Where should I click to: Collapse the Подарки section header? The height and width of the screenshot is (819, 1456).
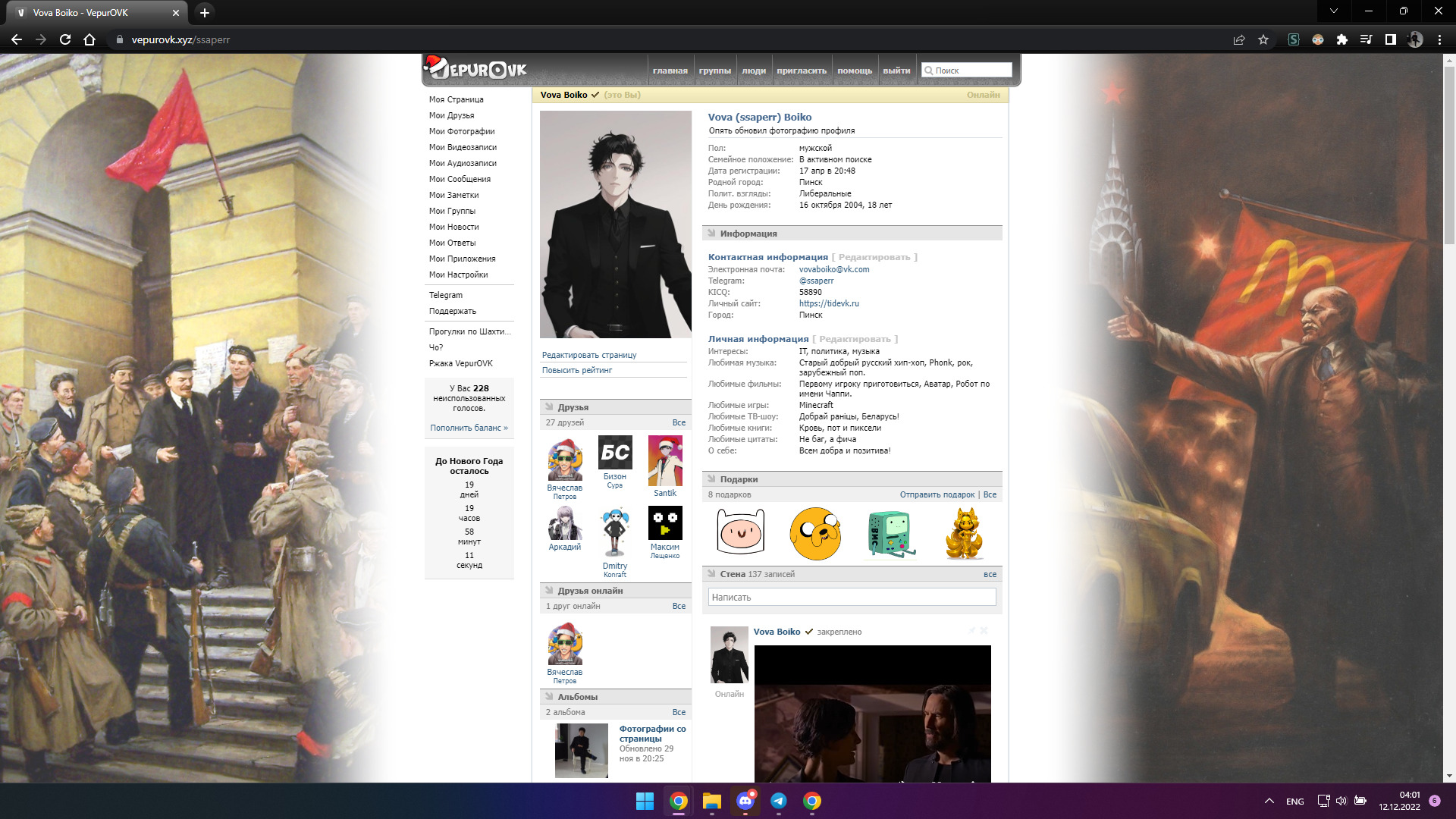(852, 479)
